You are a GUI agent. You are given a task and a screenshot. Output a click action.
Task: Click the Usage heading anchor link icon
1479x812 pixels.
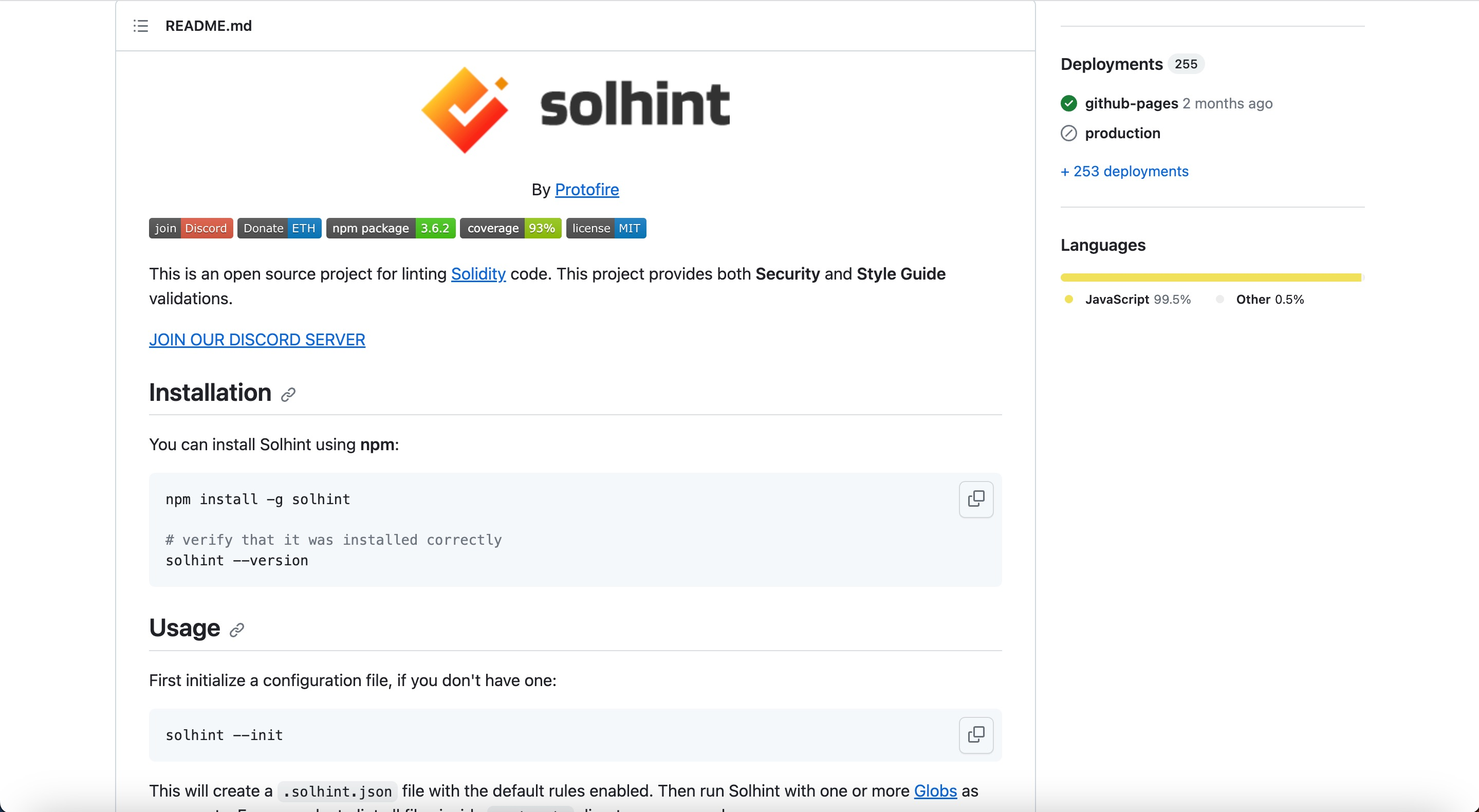(236, 630)
